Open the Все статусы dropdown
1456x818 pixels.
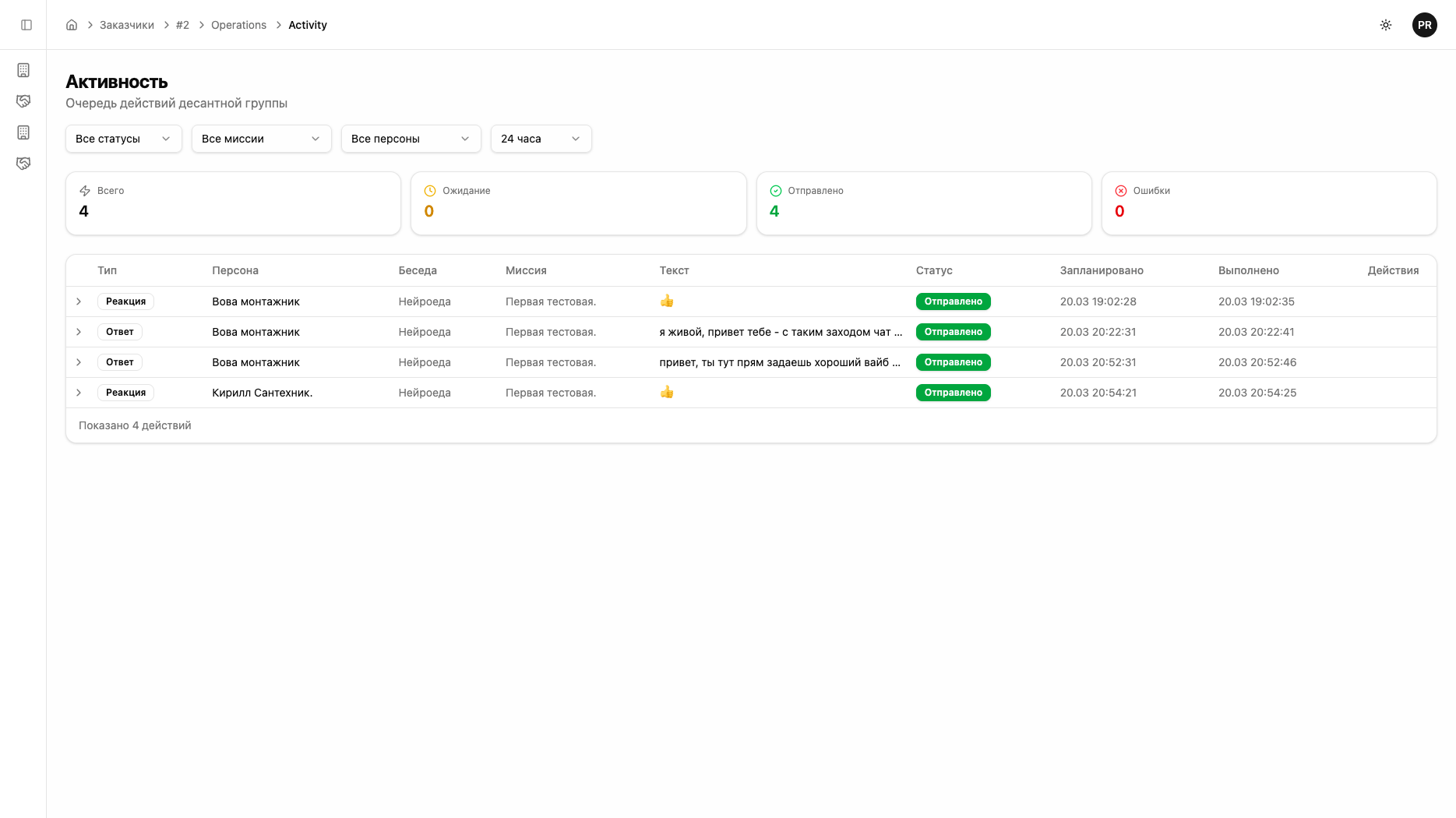(x=123, y=139)
